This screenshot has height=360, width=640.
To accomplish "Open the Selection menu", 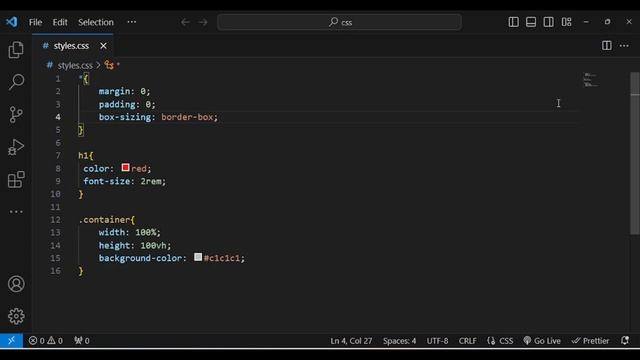I will click(x=96, y=22).
